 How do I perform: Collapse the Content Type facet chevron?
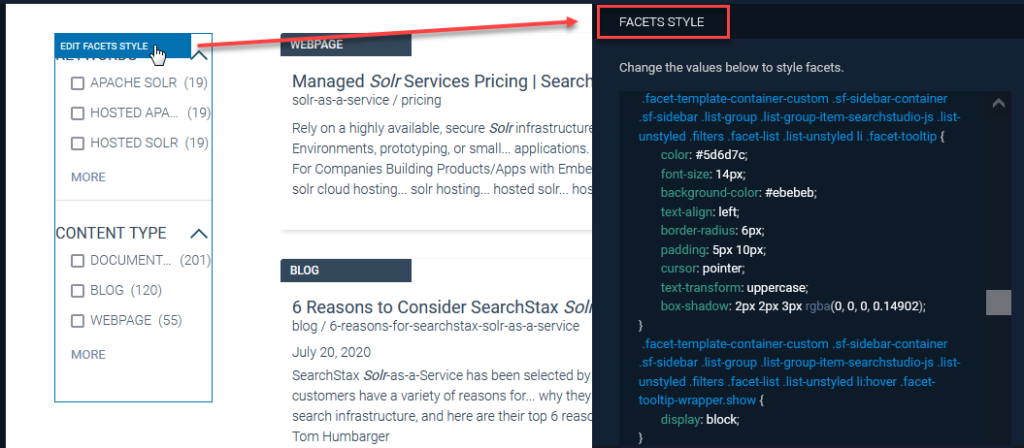[x=199, y=233]
